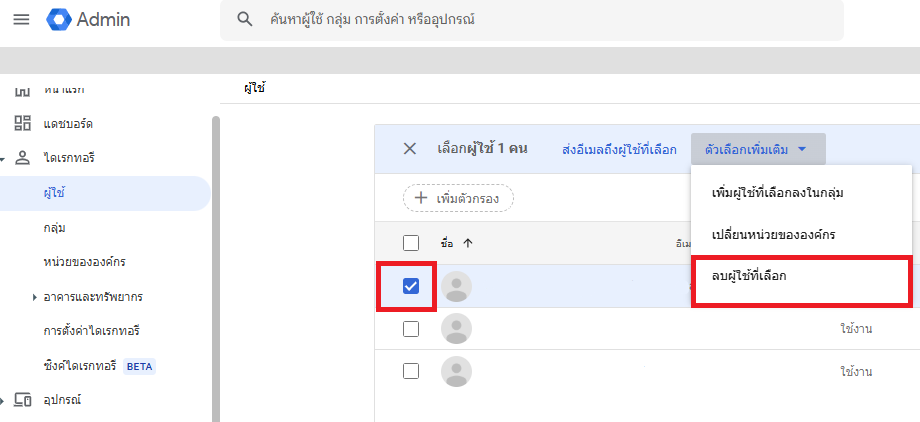Click the Directory person icon
Screen dimensions: 920x422
point(22,158)
